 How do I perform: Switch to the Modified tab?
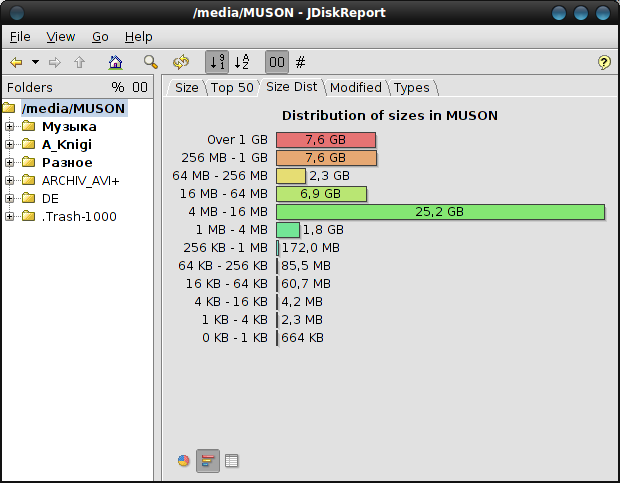tap(356, 87)
